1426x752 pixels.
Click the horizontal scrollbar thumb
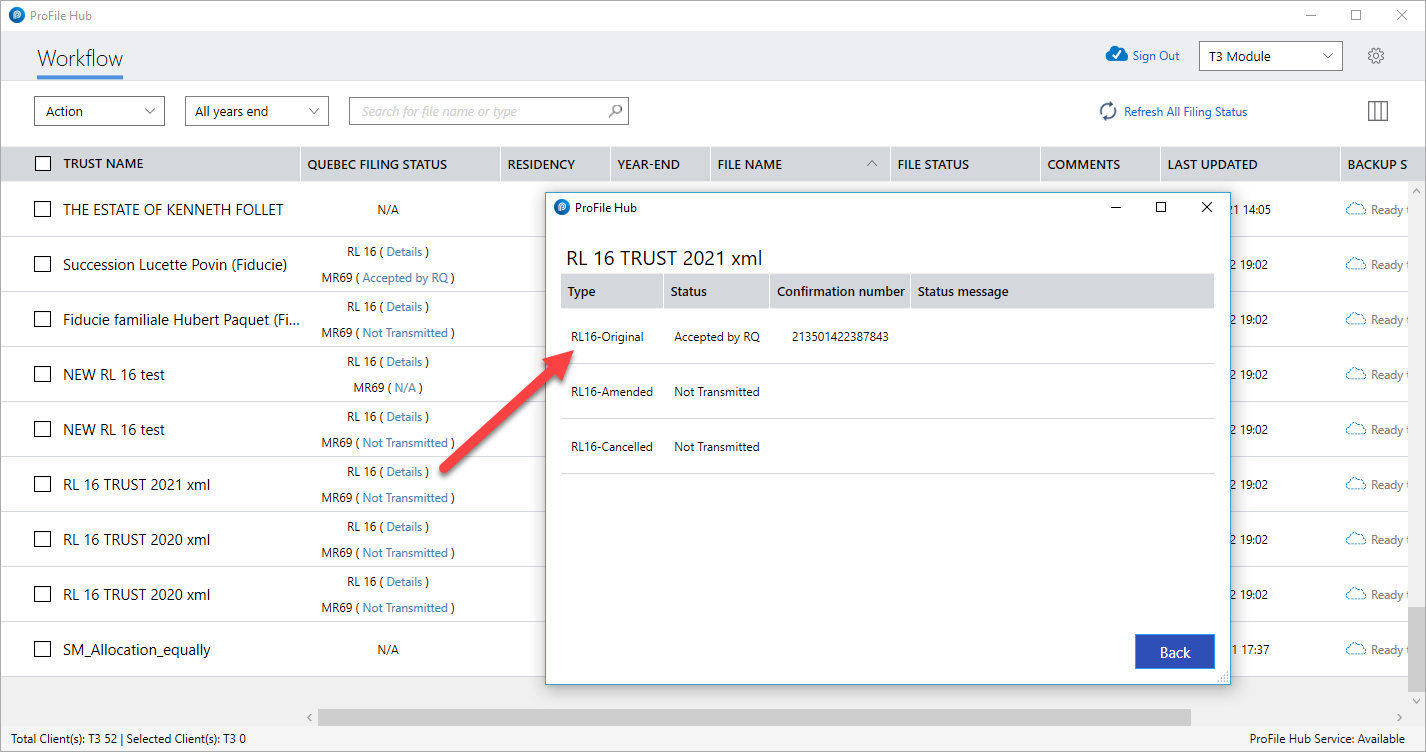(x=754, y=717)
